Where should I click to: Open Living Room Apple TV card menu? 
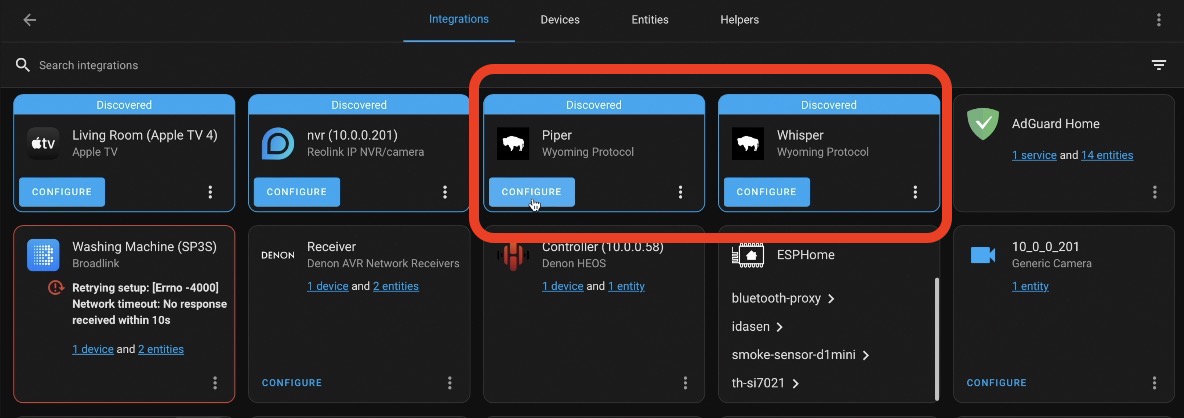[x=210, y=192]
